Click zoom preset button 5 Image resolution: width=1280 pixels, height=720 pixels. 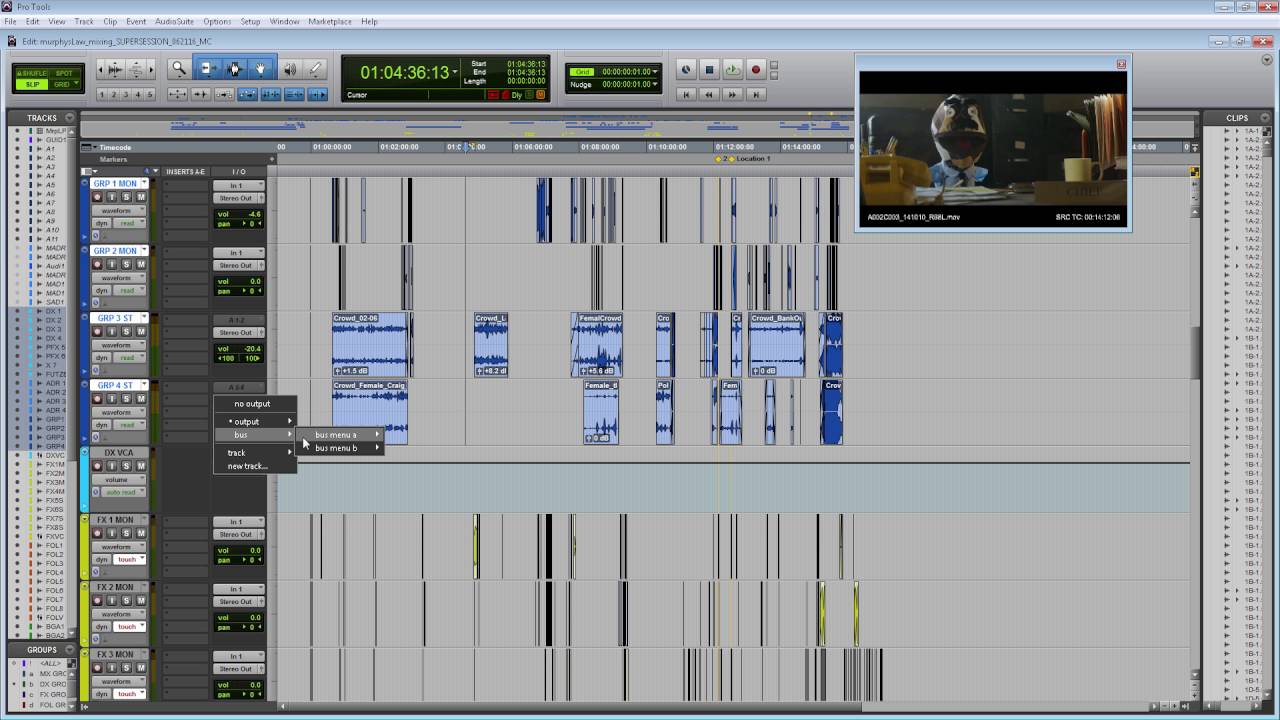(150, 95)
